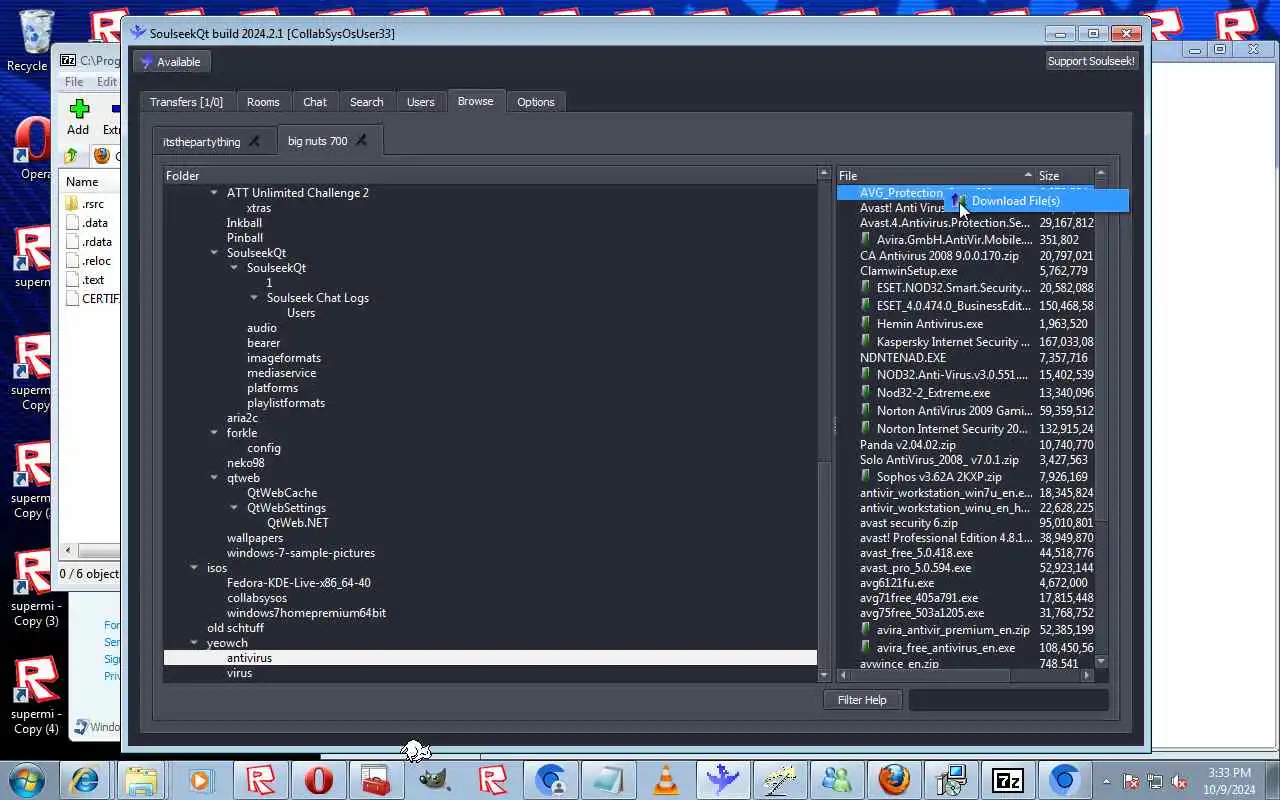Open Firefox from the taskbar
The image size is (1280, 800).
[894, 780]
